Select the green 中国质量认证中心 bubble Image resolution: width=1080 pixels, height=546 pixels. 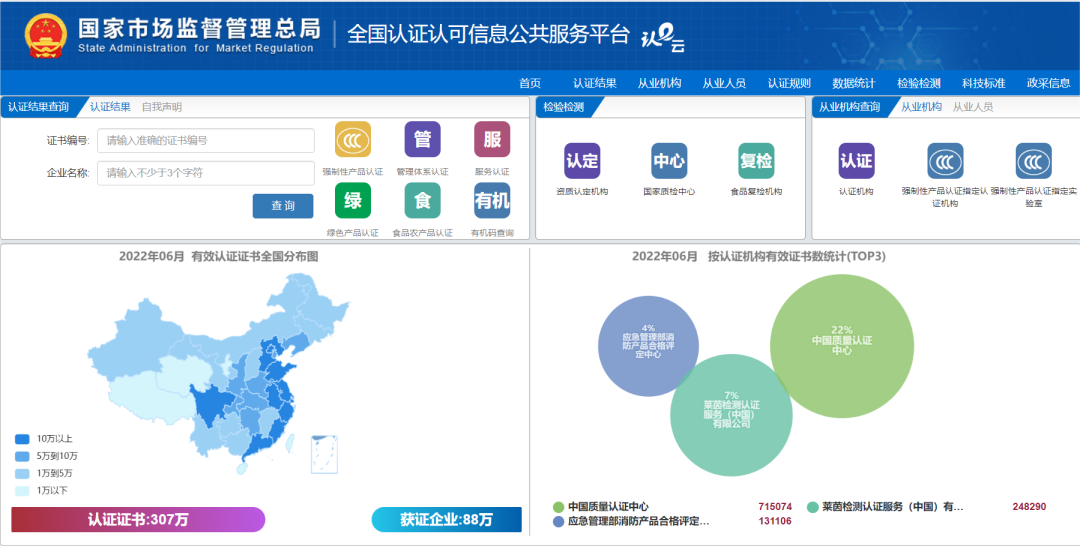[x=841, y=347]
